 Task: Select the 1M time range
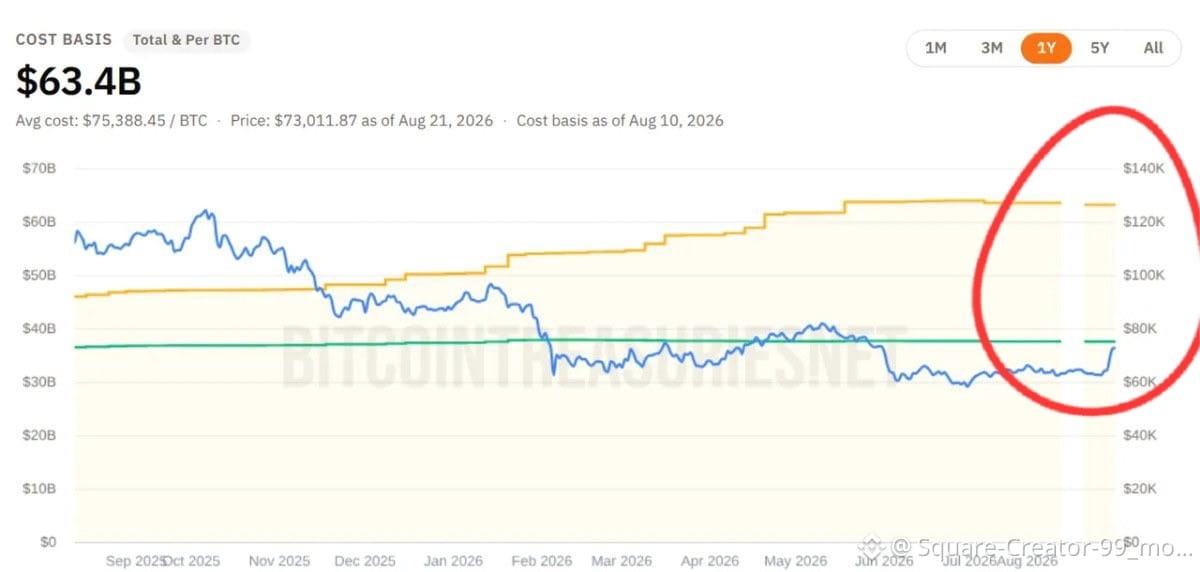pyautogui.click(x=936, y=48)
